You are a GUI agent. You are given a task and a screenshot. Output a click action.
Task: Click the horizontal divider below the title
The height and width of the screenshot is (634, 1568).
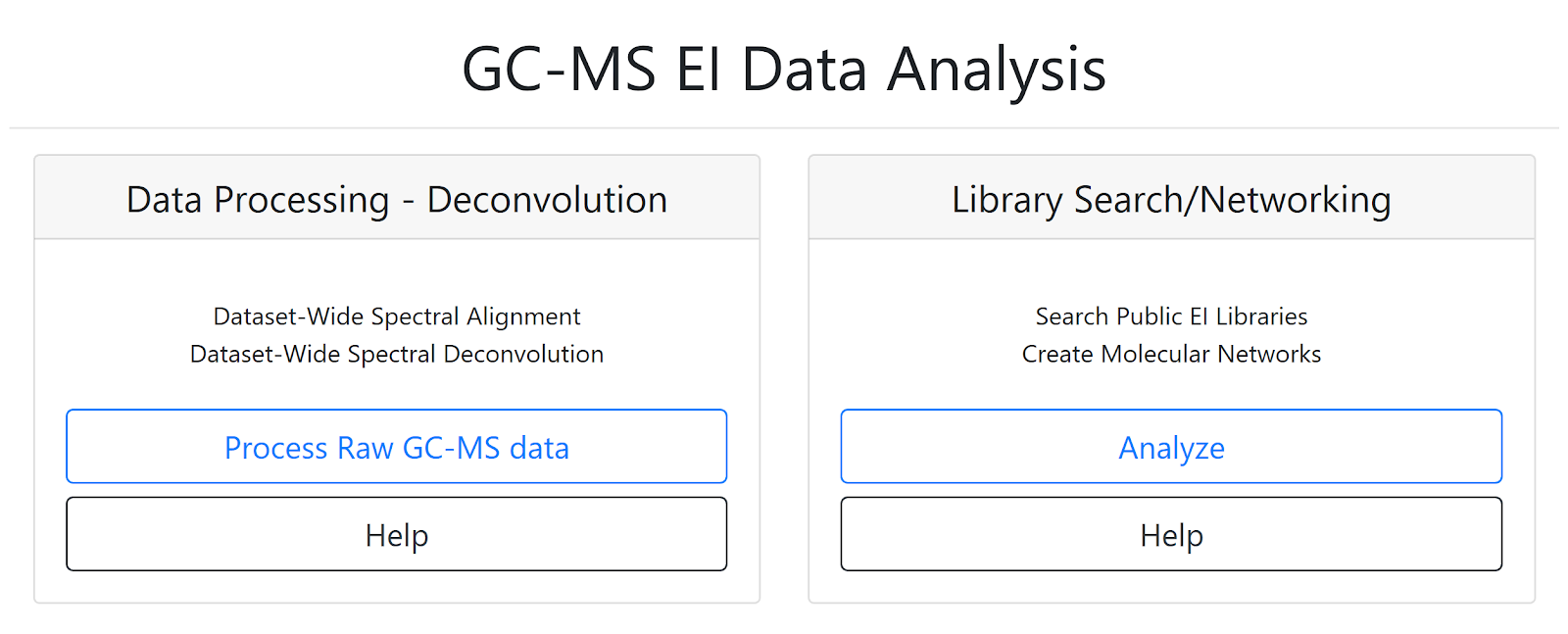click(784, 127)
